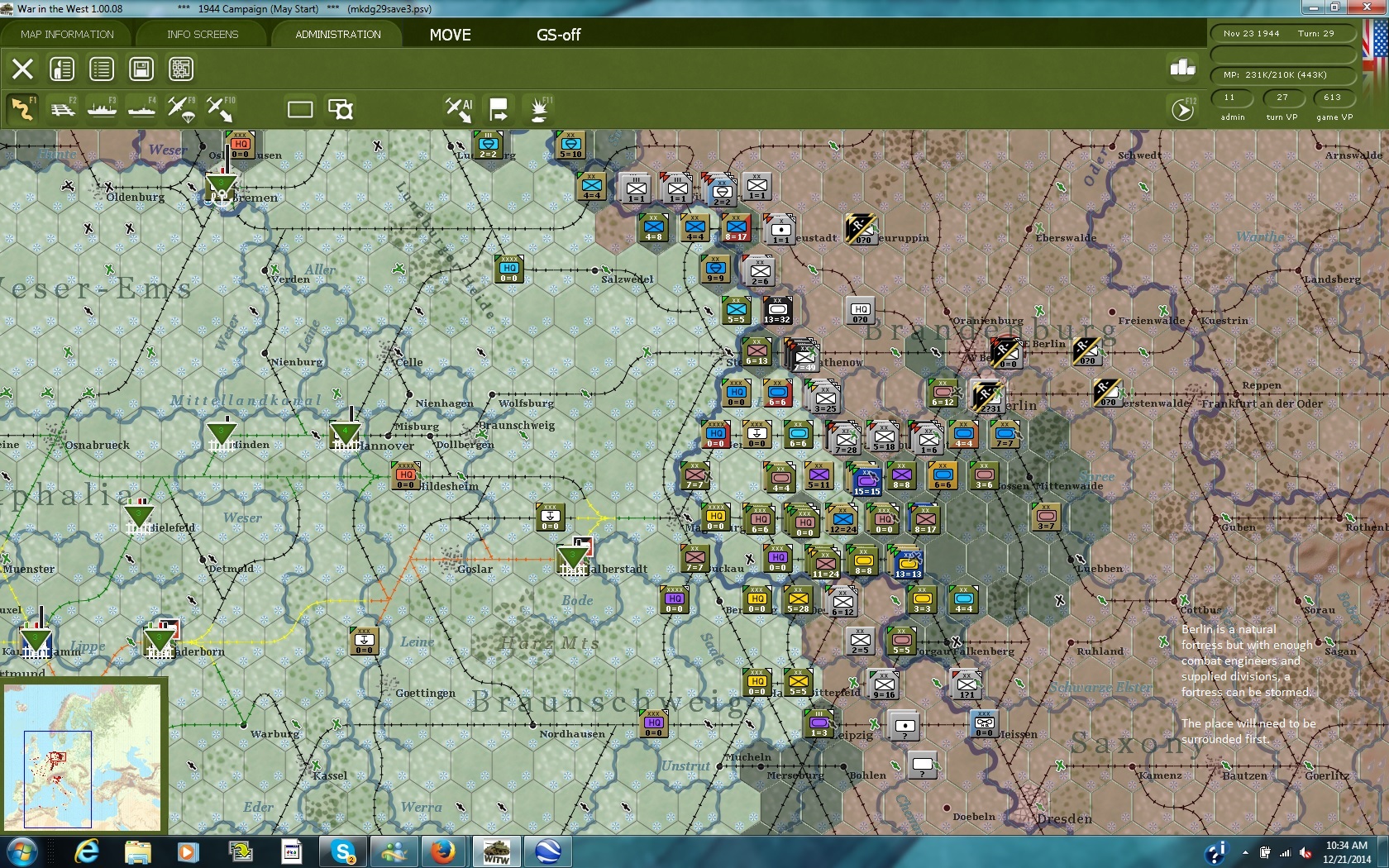Toggle the empty rectangle display button
The height and width of the screenshot is (868, 1389).
(300, 109)
